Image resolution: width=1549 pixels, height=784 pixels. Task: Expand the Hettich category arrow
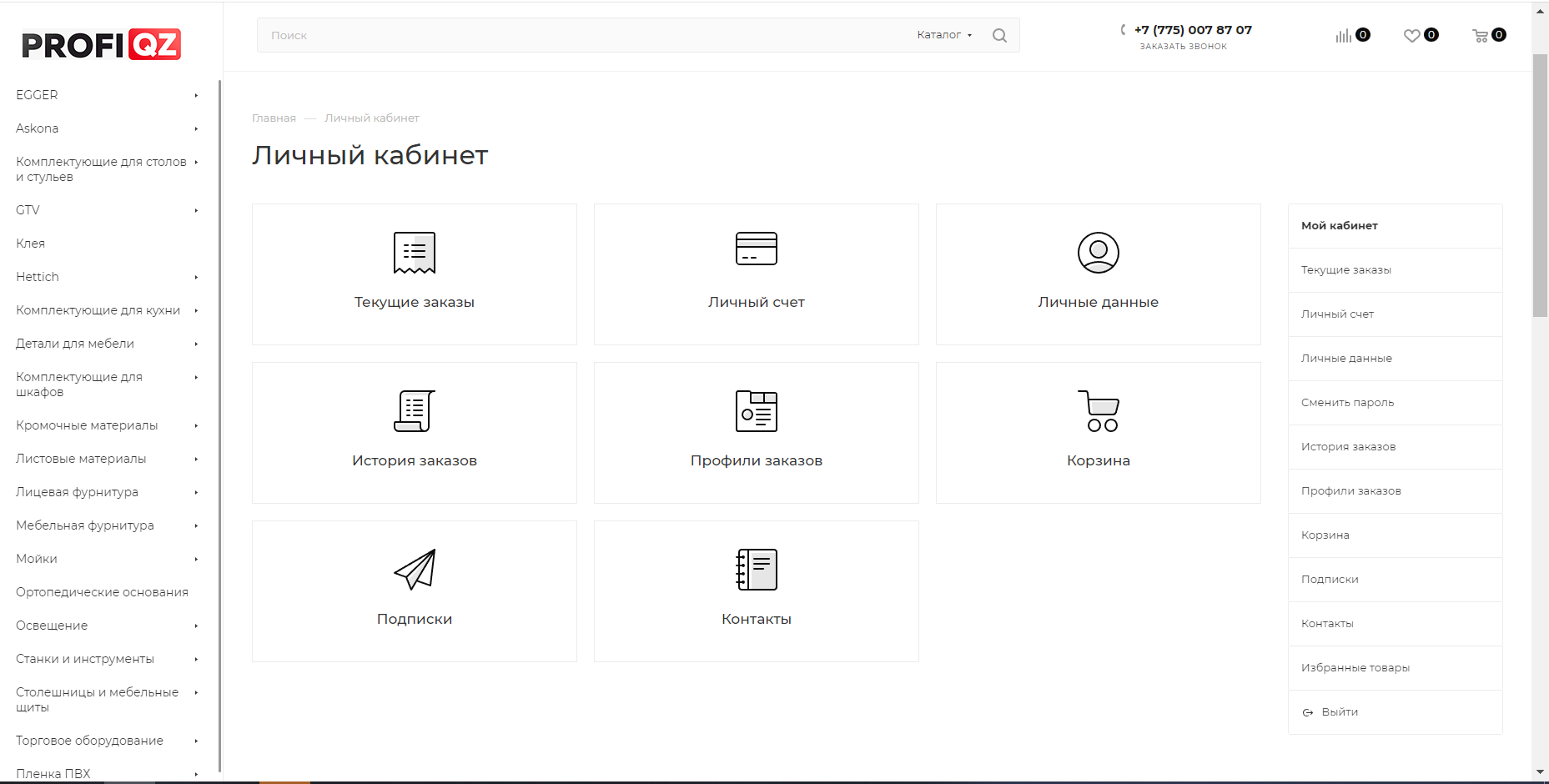[x=196, y=277]
